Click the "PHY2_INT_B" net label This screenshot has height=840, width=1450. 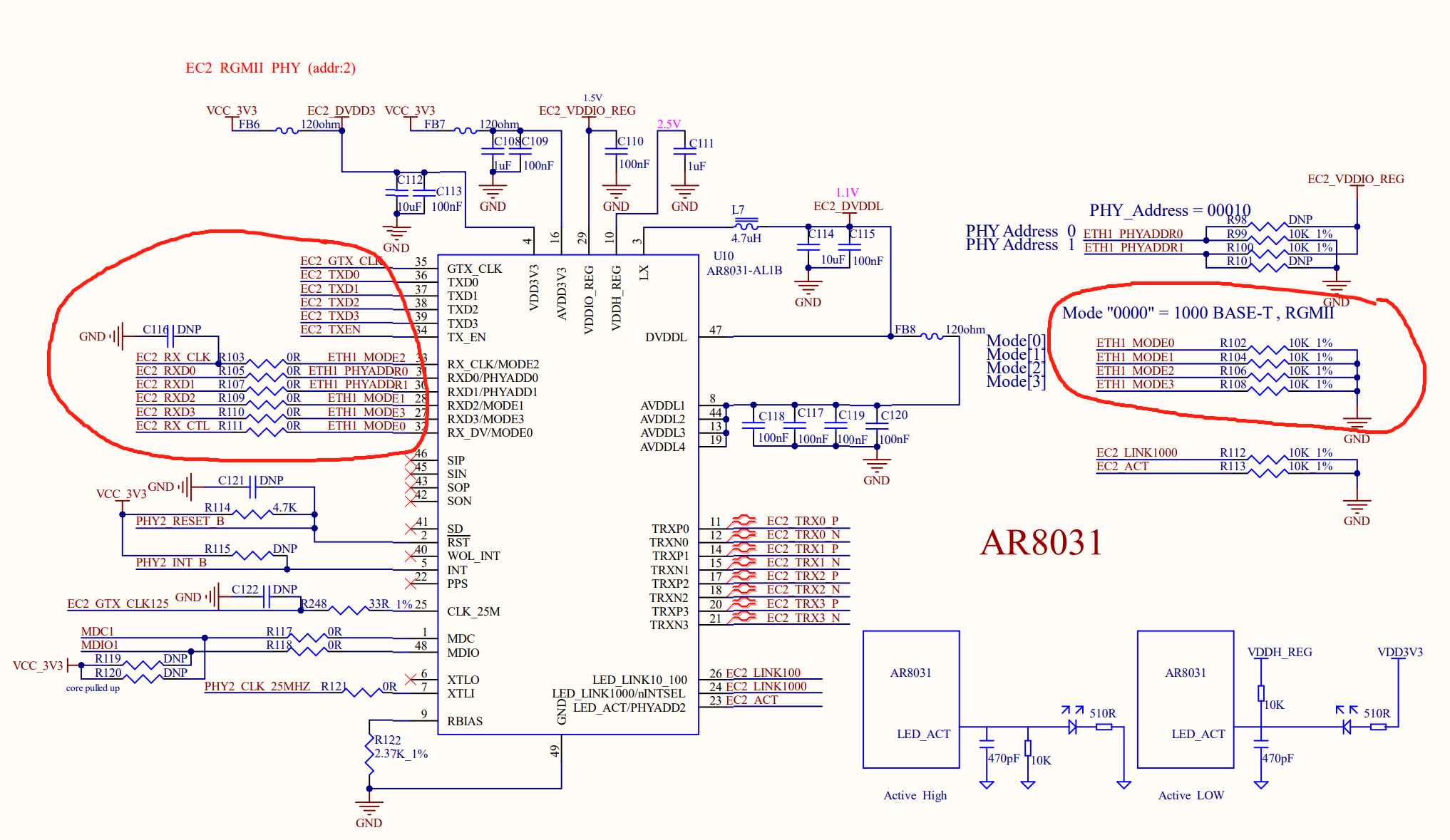171,562
